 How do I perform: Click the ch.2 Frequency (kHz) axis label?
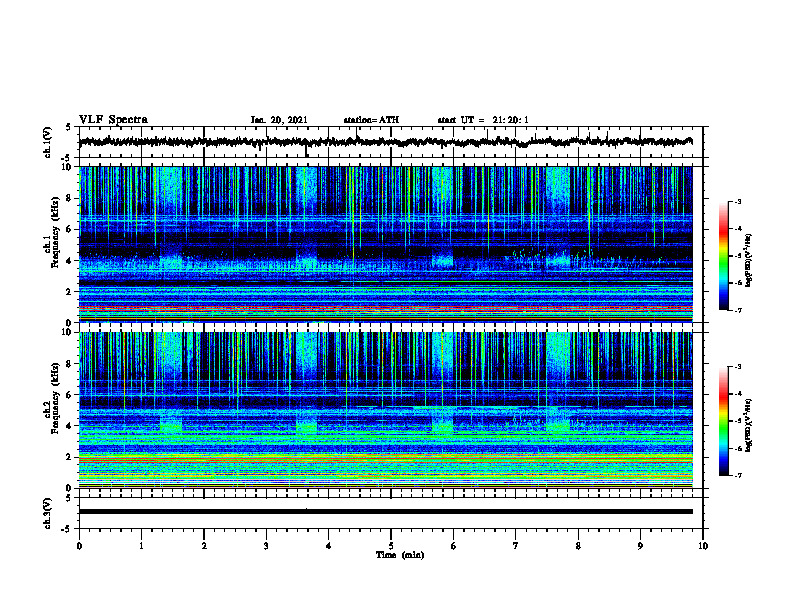point(51,400)
